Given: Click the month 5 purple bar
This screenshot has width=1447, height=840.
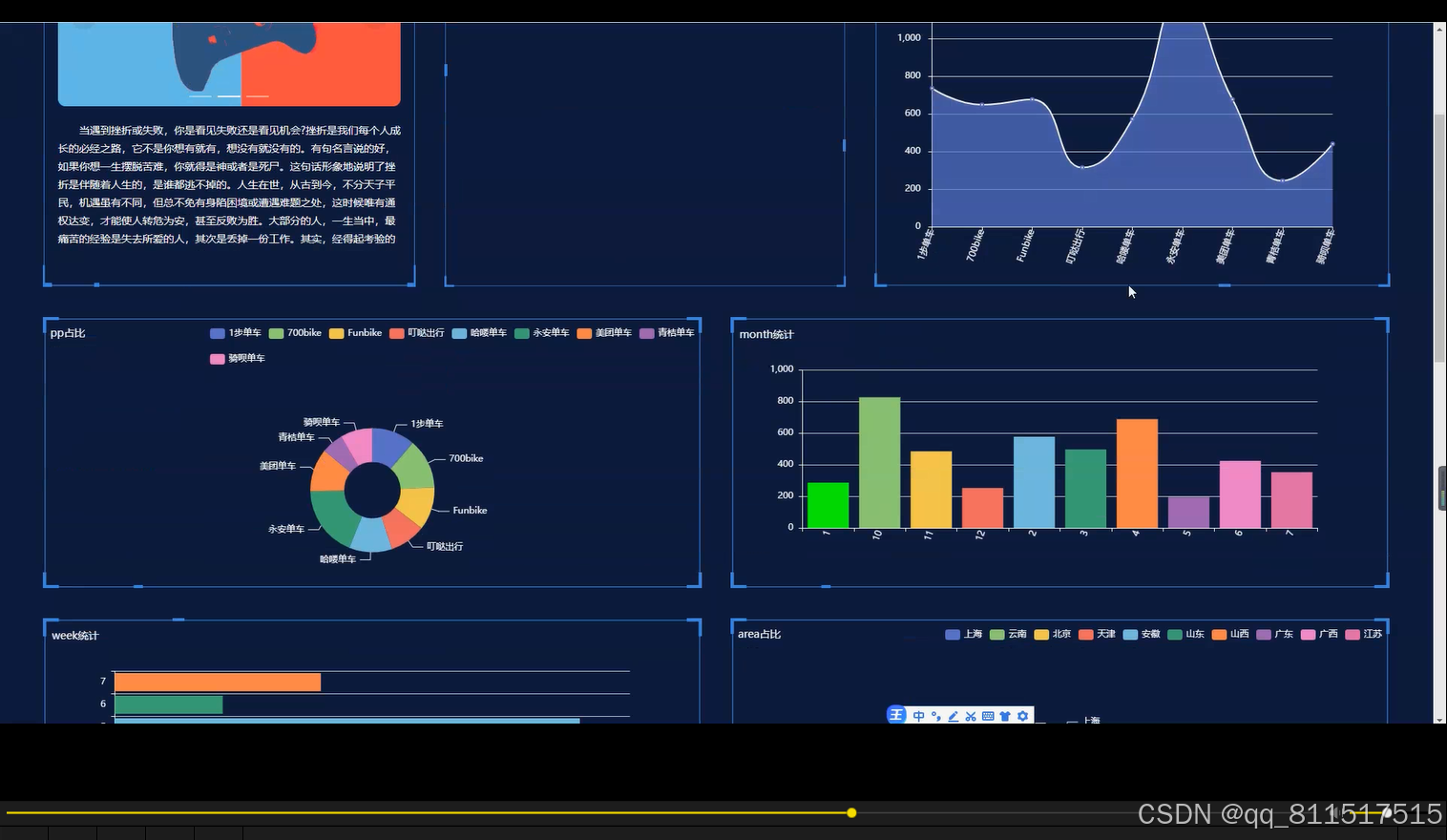Looking at the screenshot, I should [1188, 513].
